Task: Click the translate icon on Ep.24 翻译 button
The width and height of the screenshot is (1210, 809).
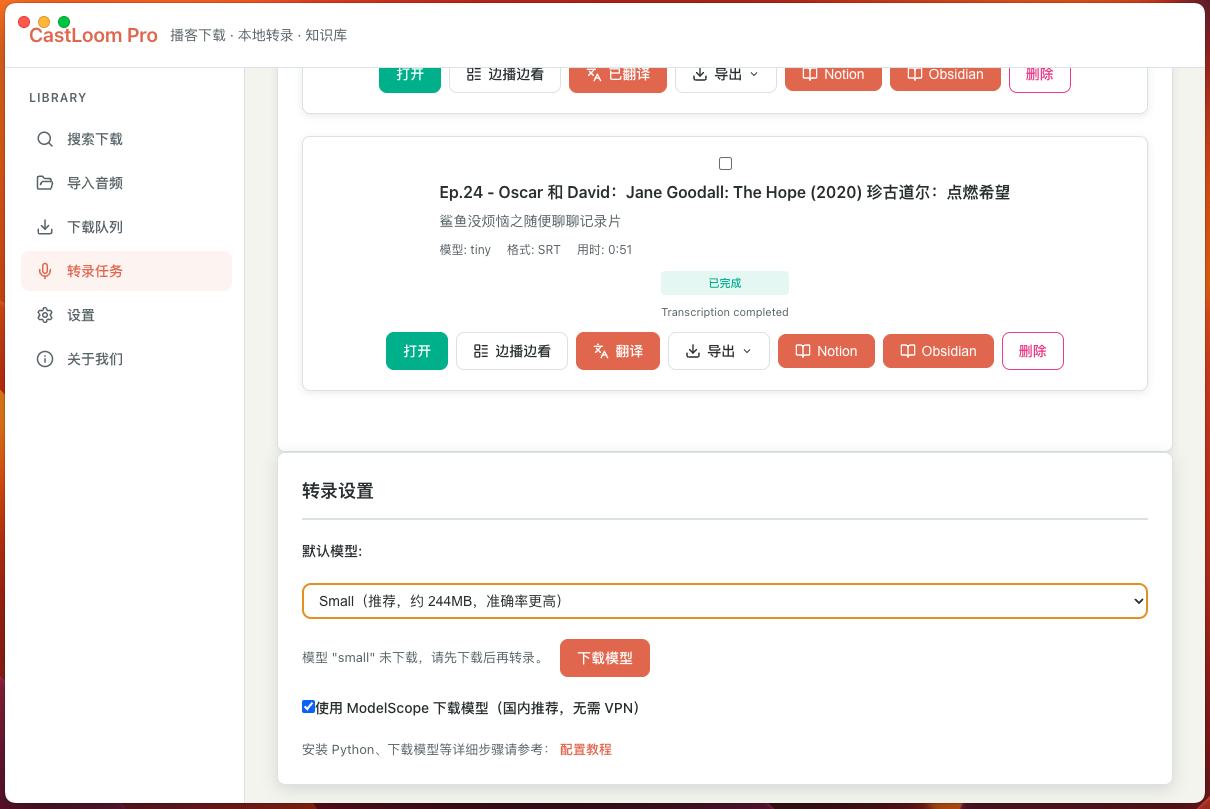Action: click(601, 351)
